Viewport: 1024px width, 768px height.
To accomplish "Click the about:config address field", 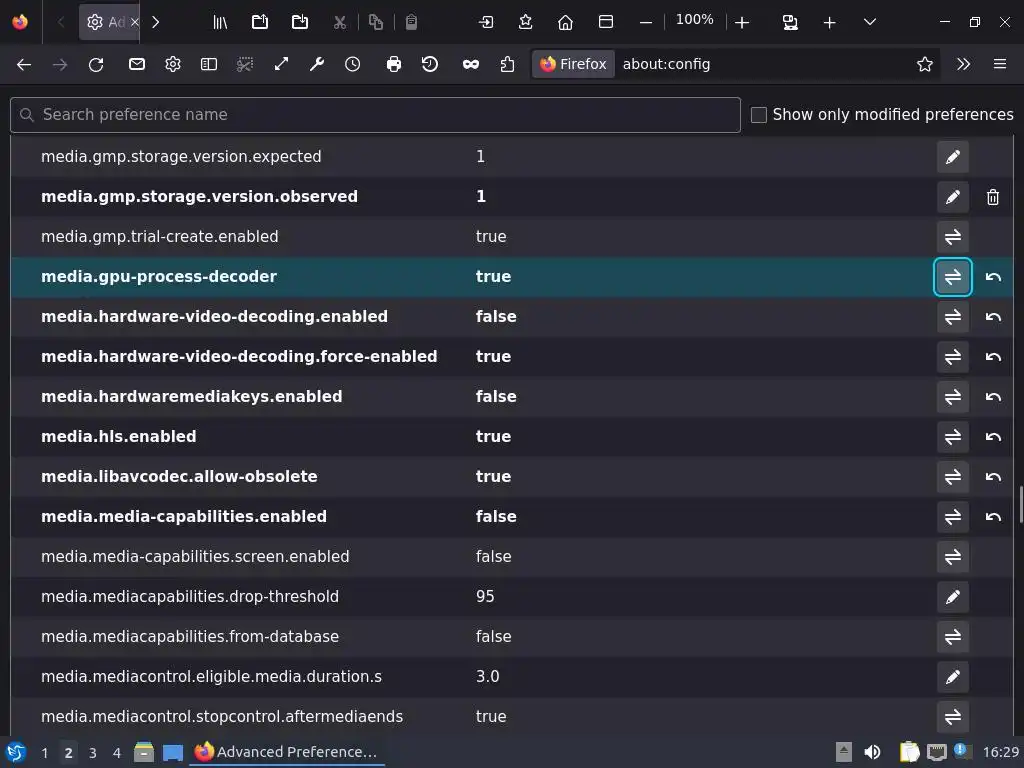I will coord(761,64).
